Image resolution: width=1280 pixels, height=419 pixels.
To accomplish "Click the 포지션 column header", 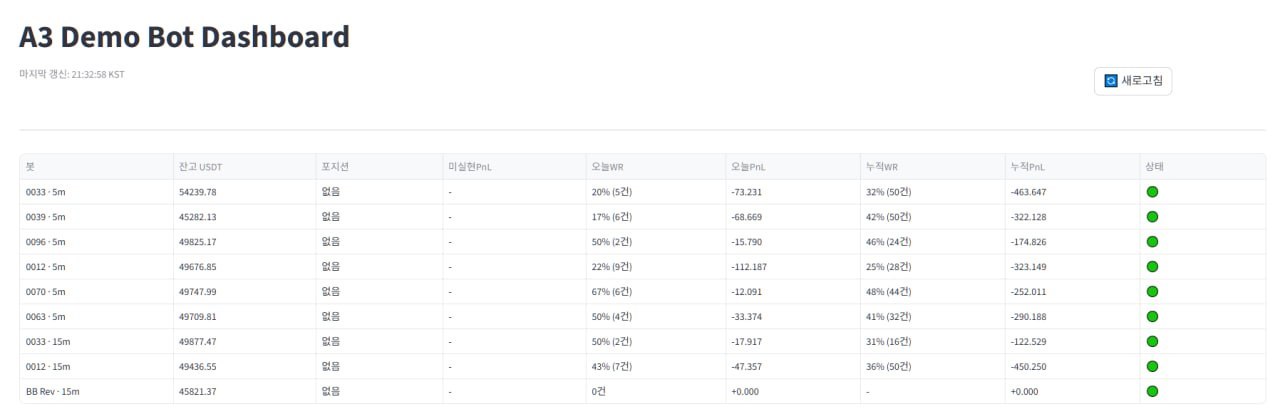I will click(x=378, y=167).
